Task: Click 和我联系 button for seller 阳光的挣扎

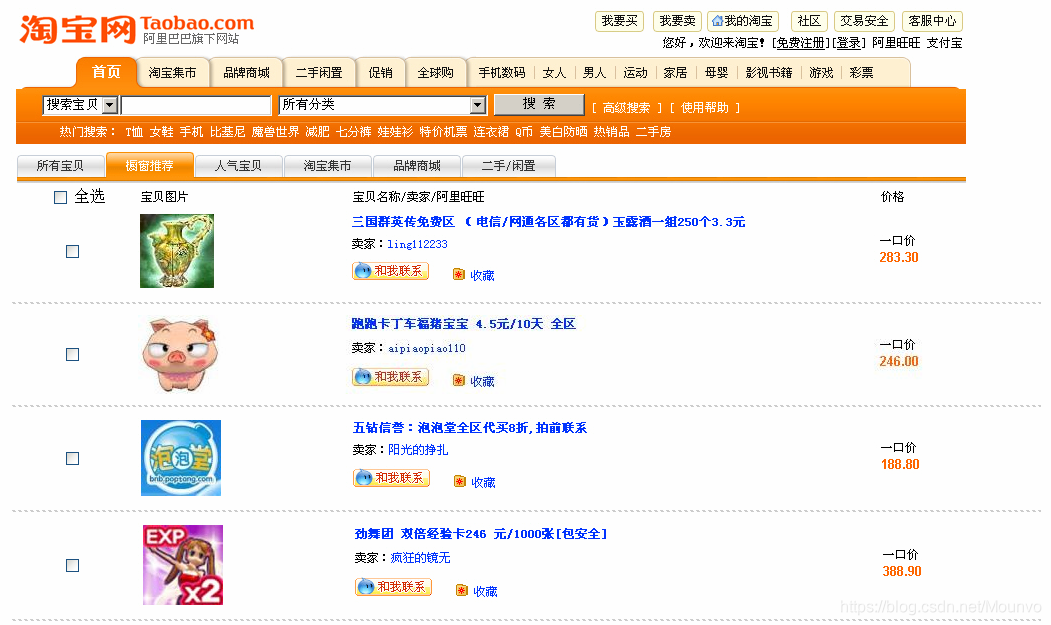Action: (391, 478)
